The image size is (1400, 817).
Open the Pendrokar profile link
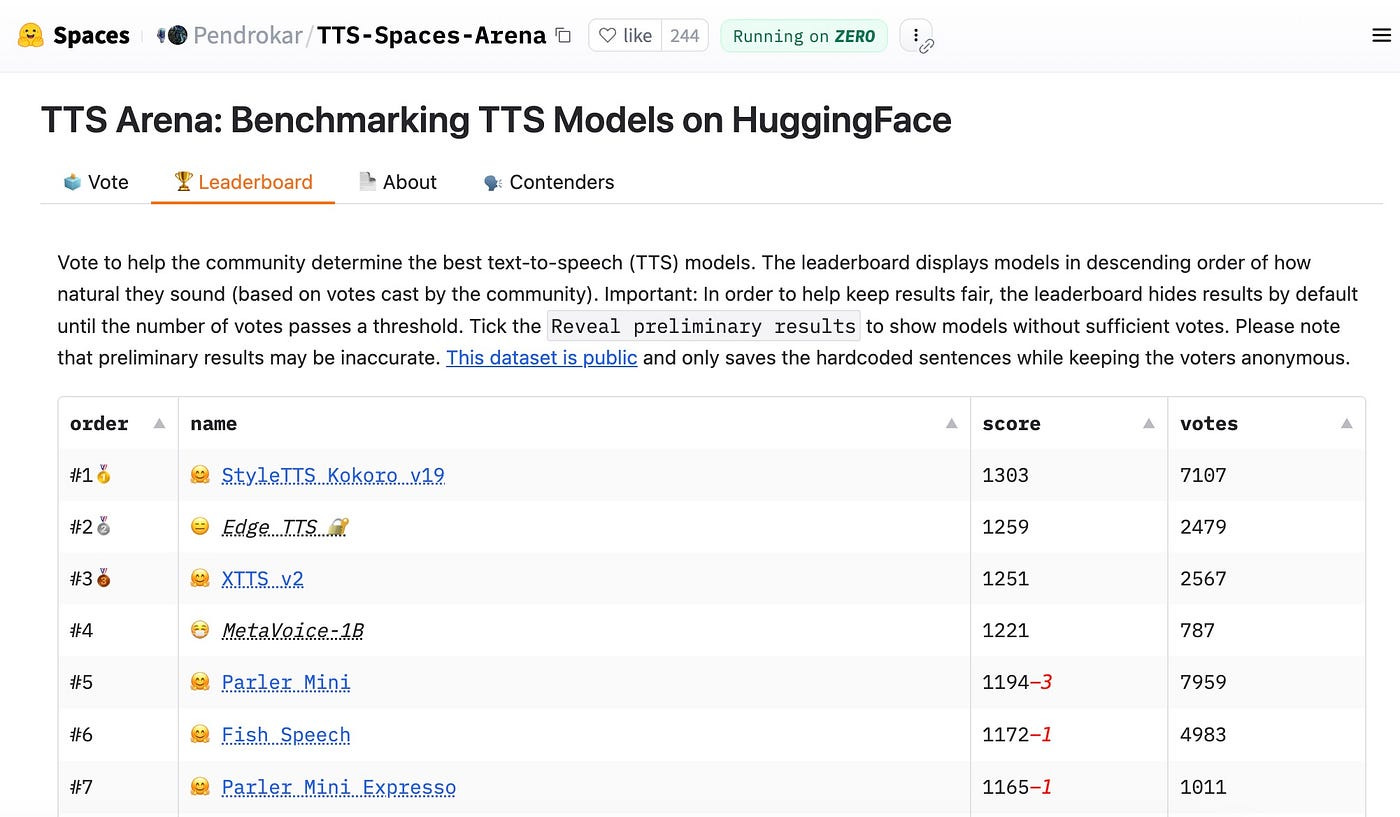[248, 36]
